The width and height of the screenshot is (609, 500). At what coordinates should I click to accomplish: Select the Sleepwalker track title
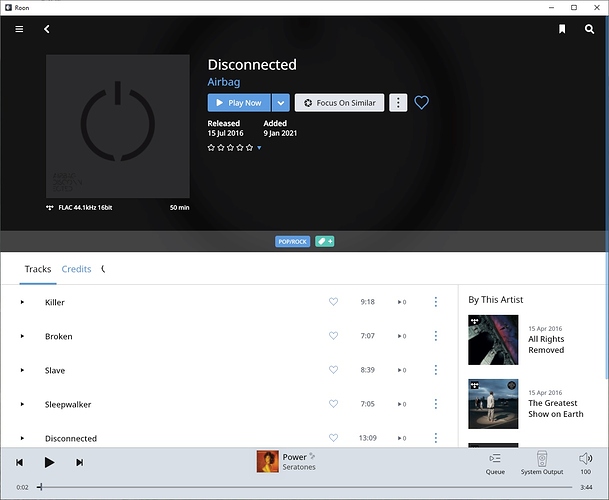point(68,404)
